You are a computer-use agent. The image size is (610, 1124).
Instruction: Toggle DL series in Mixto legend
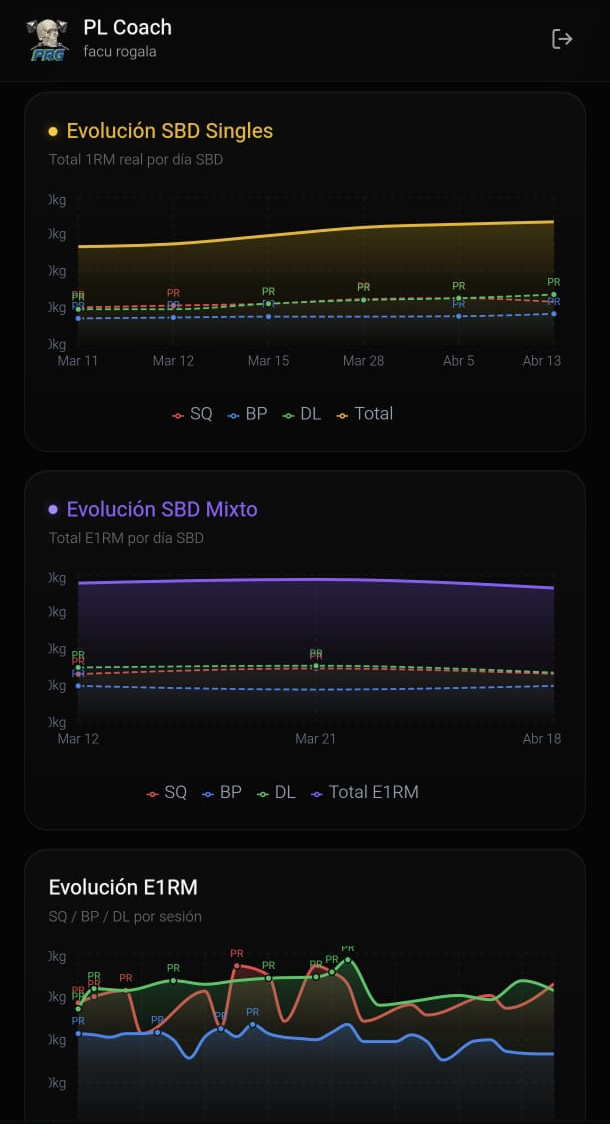tap(277, 792)
